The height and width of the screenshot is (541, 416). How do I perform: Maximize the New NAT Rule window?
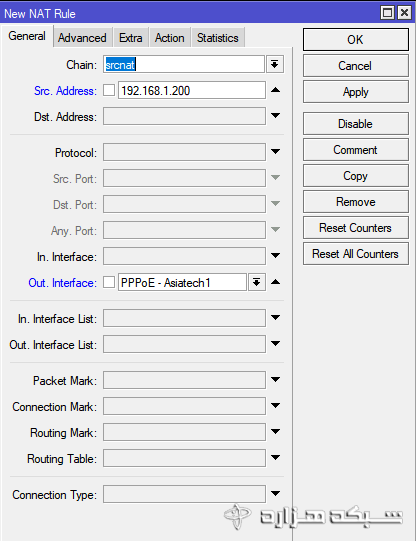[388, 13]
